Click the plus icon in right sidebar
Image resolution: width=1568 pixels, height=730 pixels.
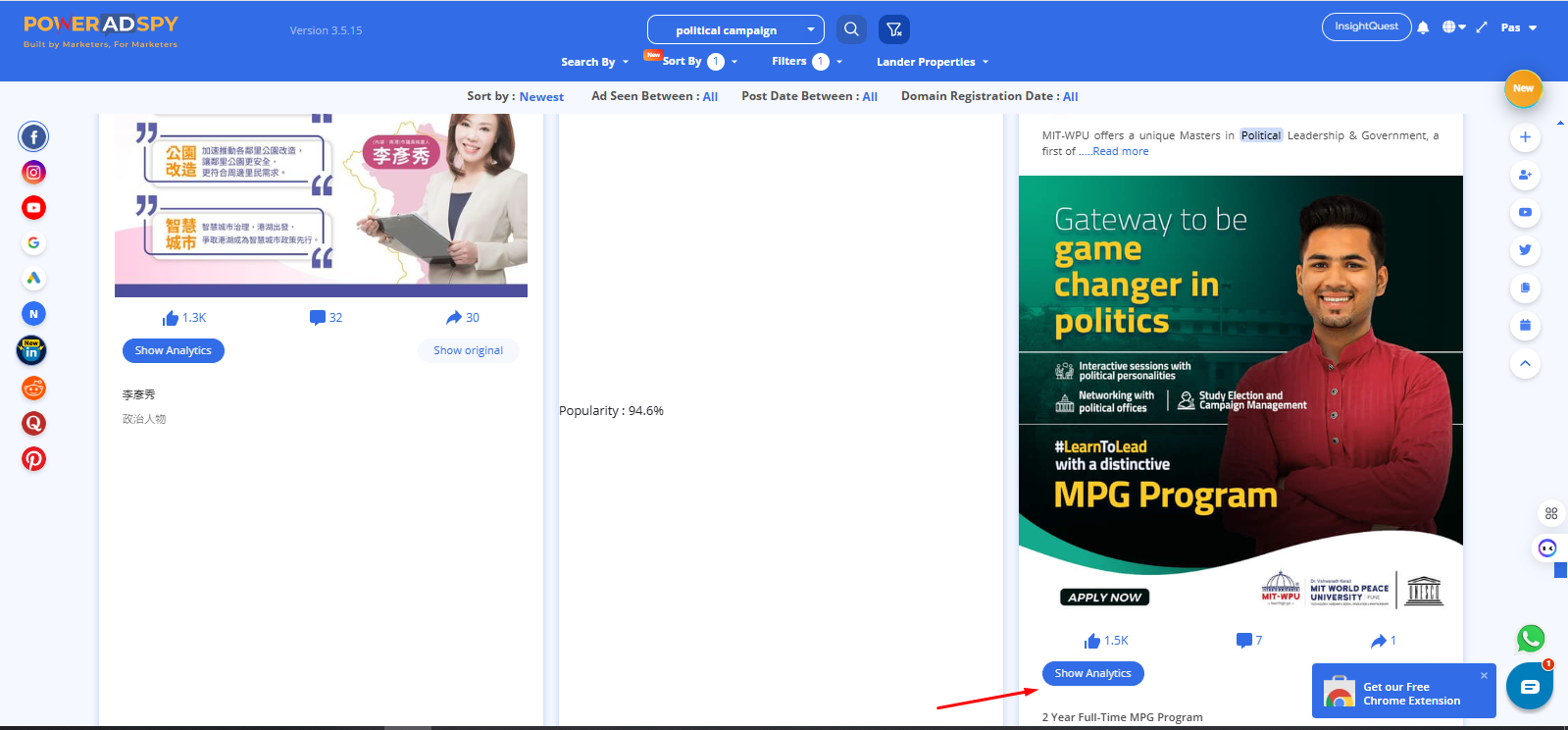(1525, 137)
